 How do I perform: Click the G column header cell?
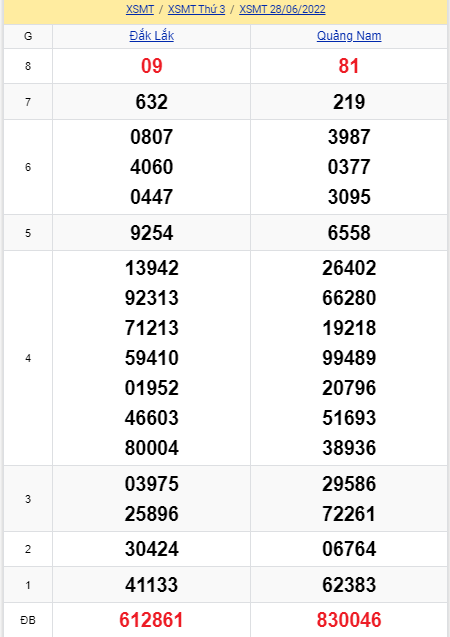28,36
